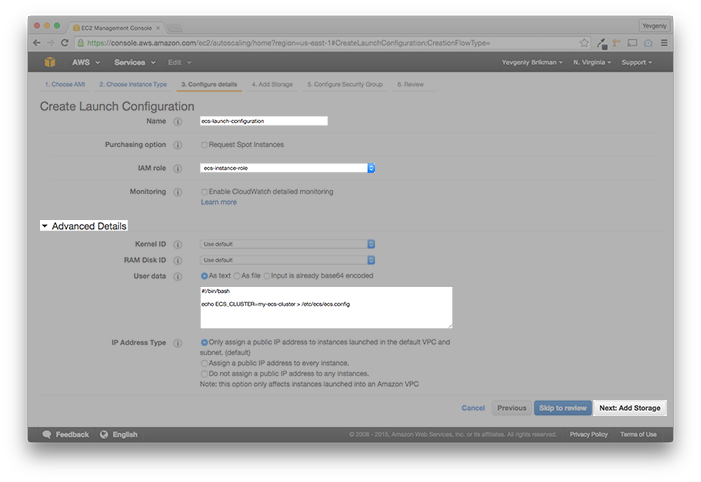The image size is (701, 482).
Task: Click the Name input field
Action: [264, 121]
